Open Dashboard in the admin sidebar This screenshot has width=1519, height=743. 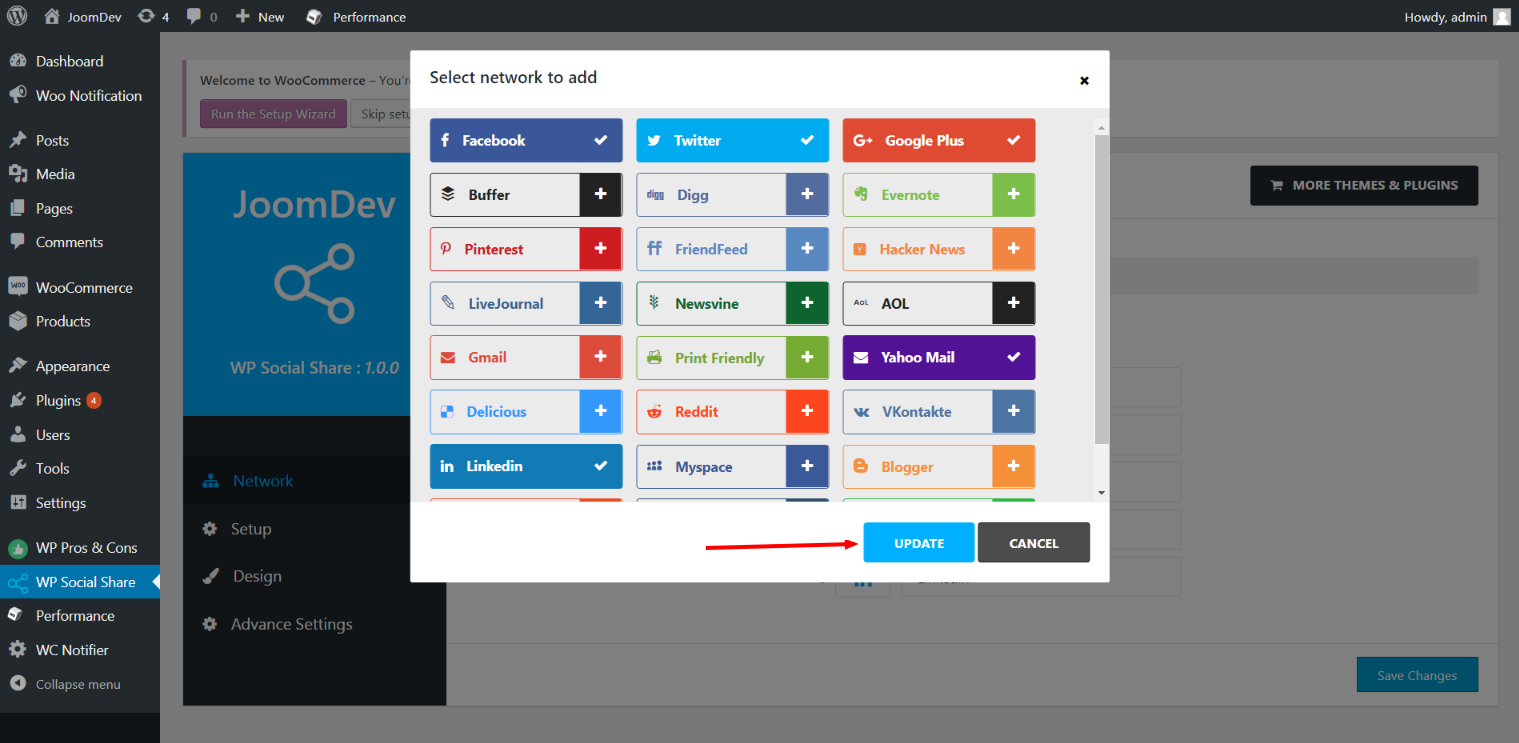click(80, 61)
